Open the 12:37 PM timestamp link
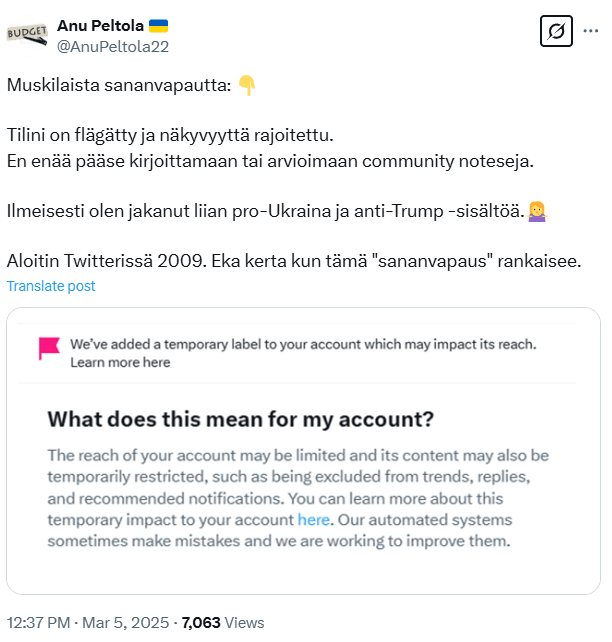The width and height of the screenshot is (612, 642). point(38,622)
